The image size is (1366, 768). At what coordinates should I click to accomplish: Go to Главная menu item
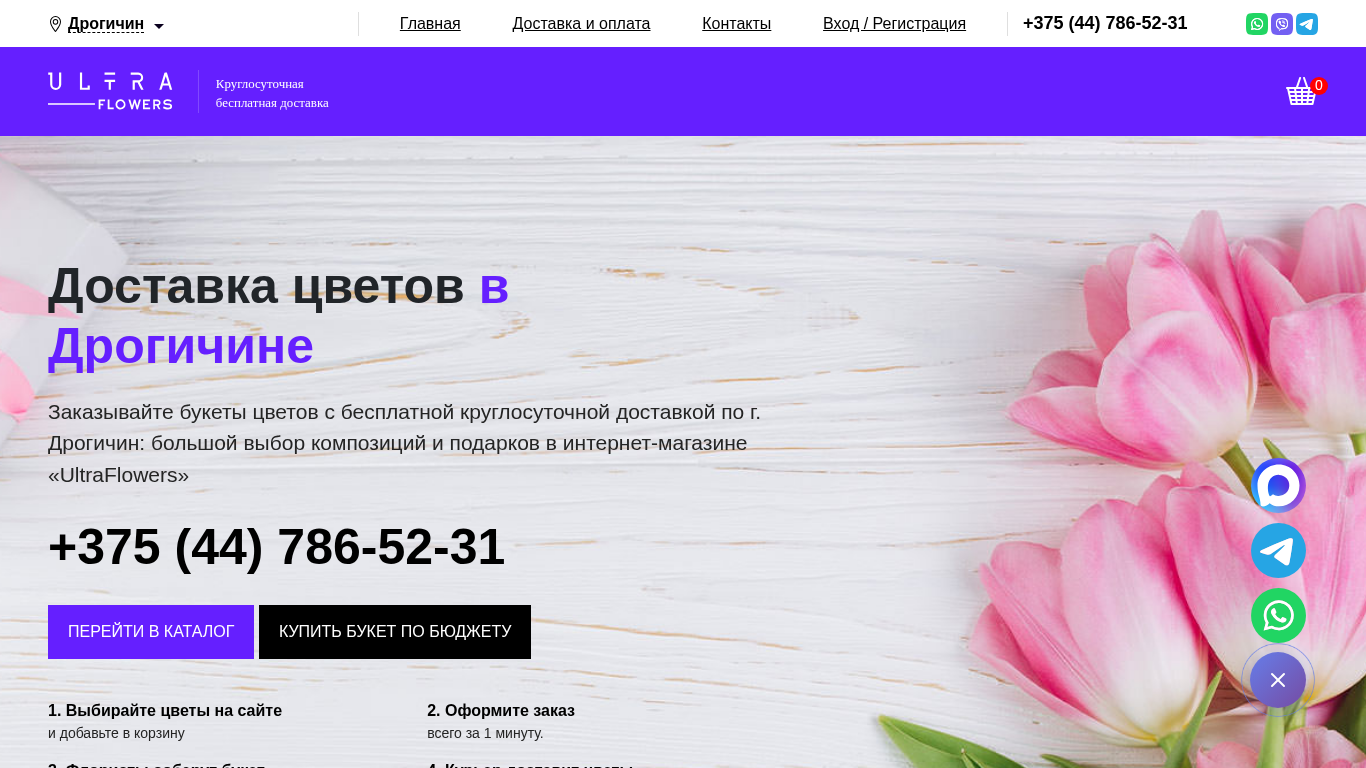click(430, 24)
